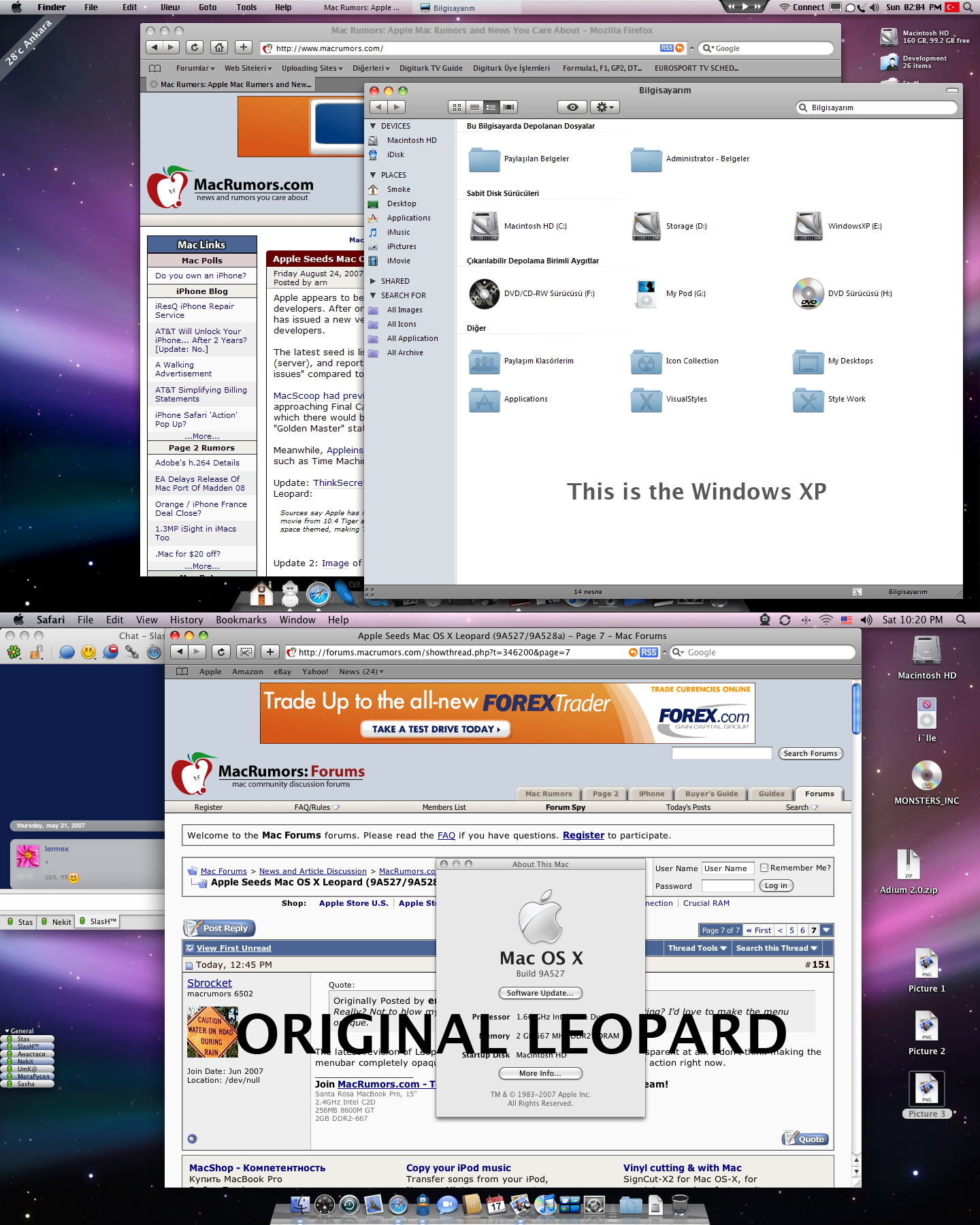Select Storage (D:) drive icon
The width and height of the screenshot is (980, 1225).
click(647, 226)
